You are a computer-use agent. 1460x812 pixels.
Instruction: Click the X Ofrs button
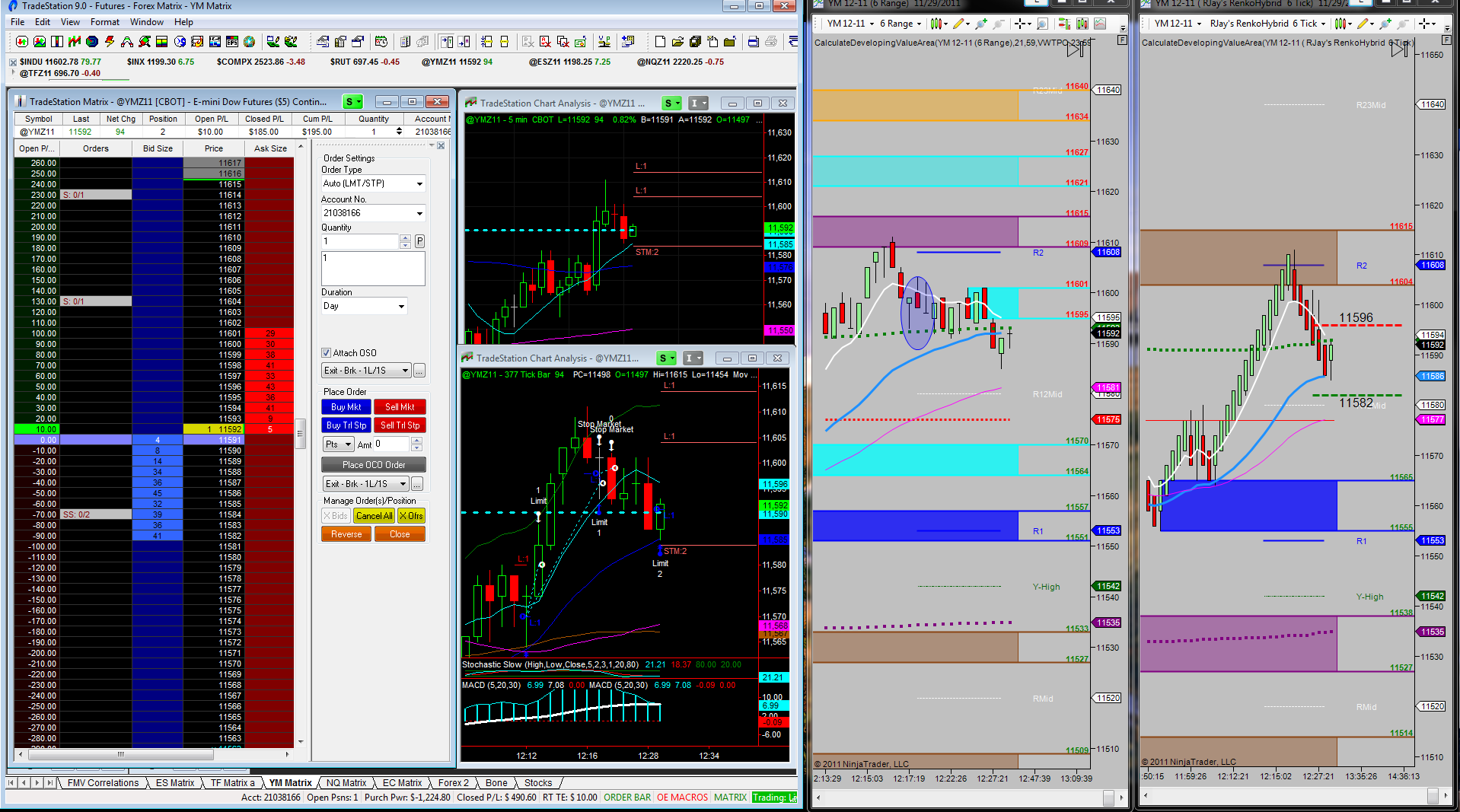click(x=412, y=516)
